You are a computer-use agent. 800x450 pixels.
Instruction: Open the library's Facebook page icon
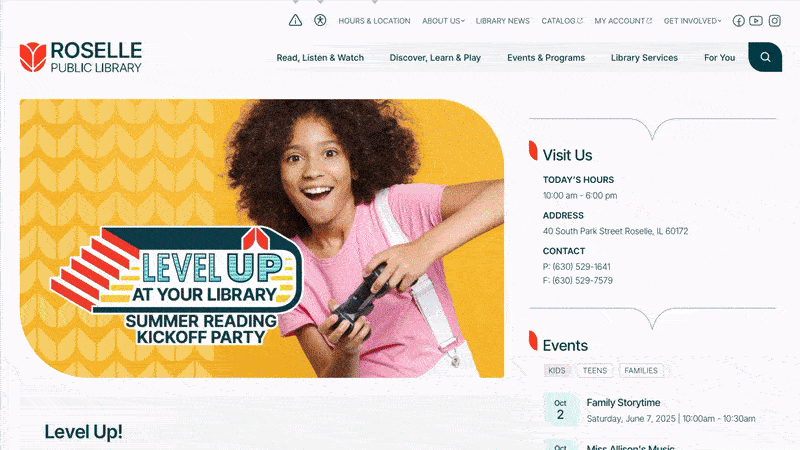[738, 21]
